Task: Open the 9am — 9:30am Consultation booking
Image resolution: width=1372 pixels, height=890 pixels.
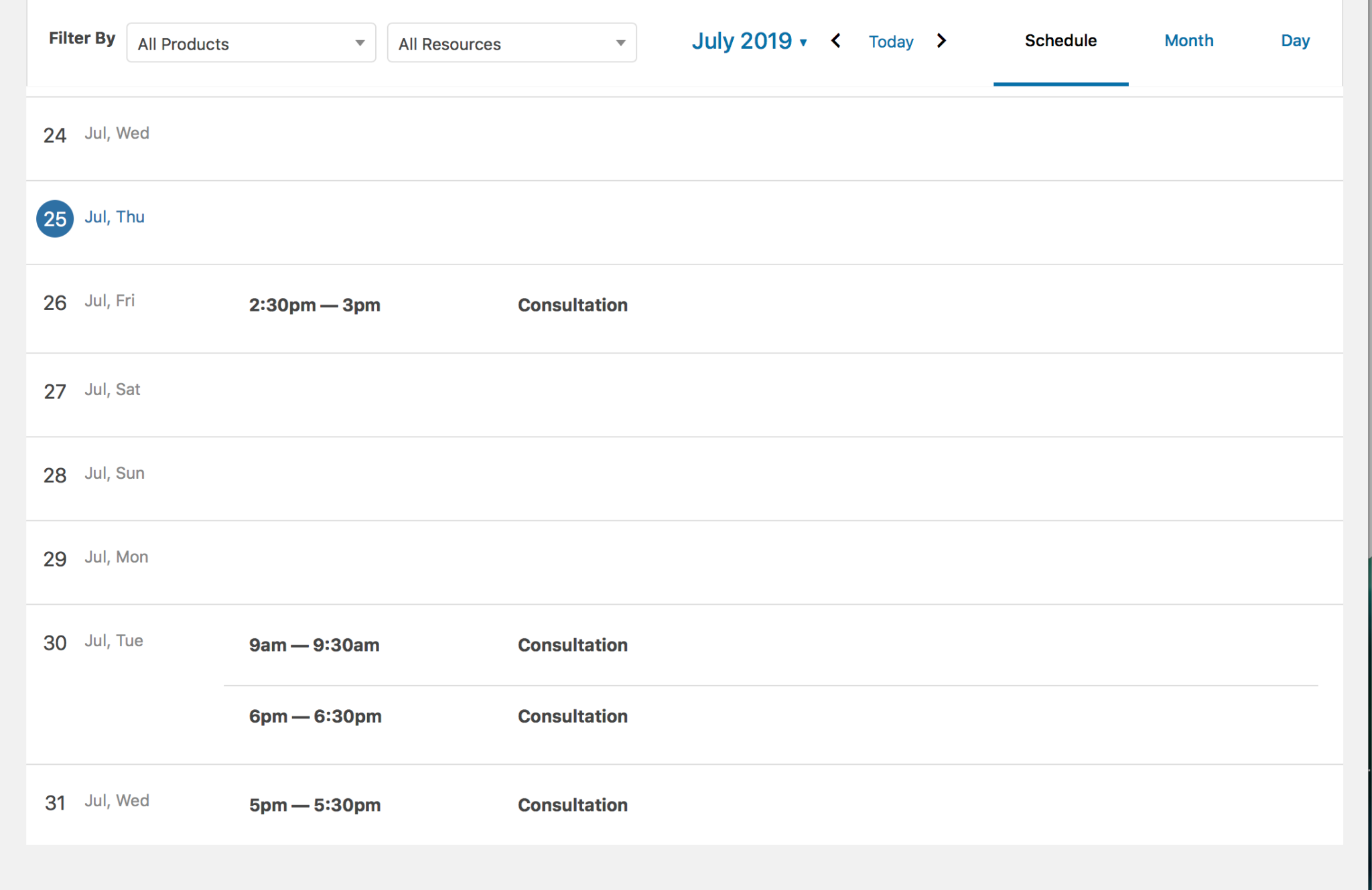Action: pos(572,645)
